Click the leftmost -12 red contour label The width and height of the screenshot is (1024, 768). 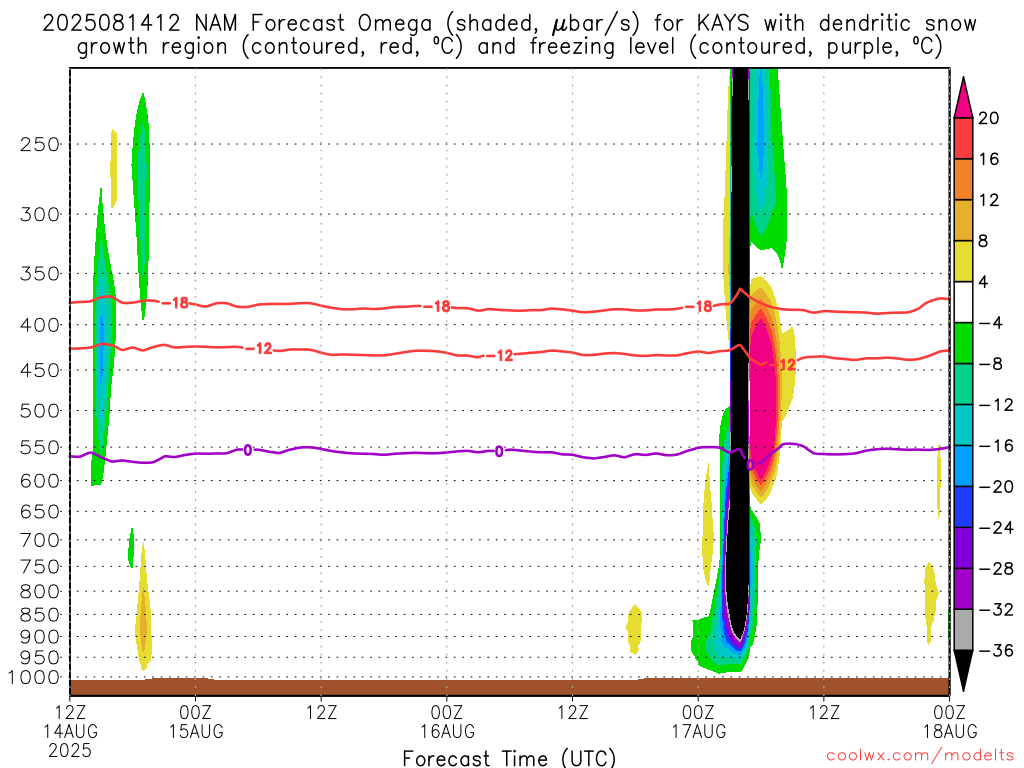click(x=259, y=349)
